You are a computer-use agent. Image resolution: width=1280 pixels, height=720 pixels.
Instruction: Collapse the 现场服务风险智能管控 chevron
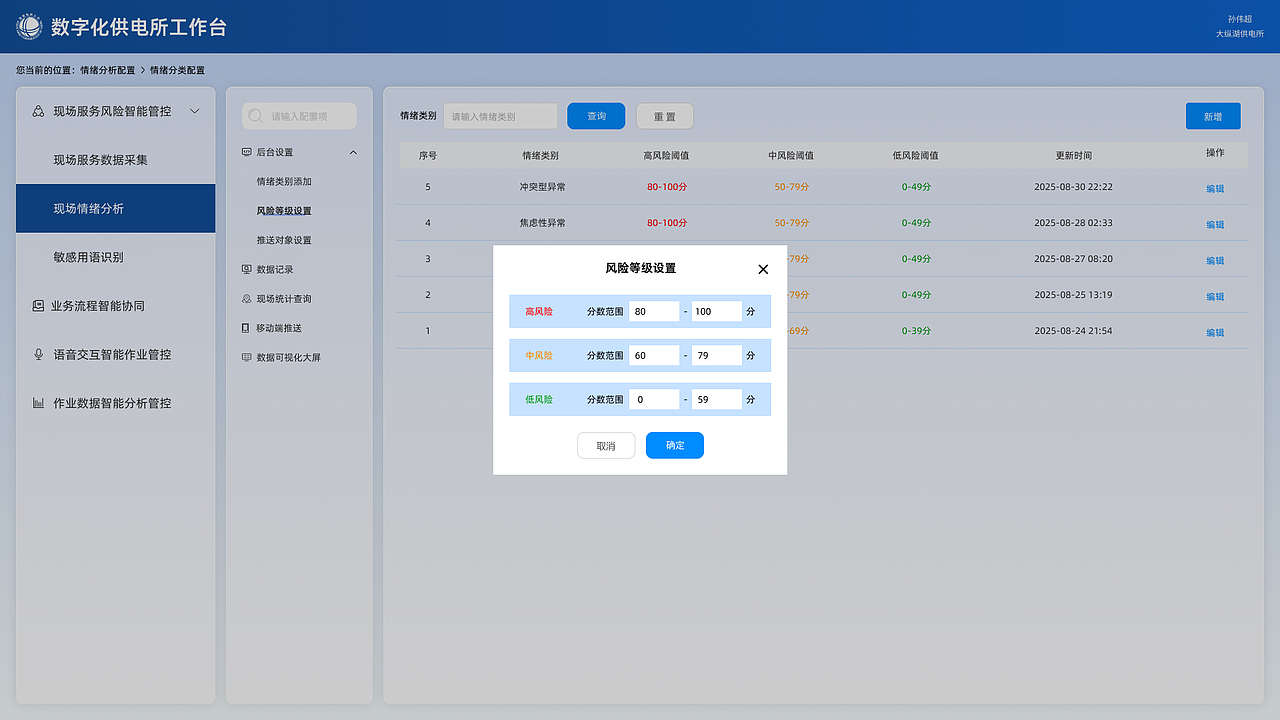195,111
